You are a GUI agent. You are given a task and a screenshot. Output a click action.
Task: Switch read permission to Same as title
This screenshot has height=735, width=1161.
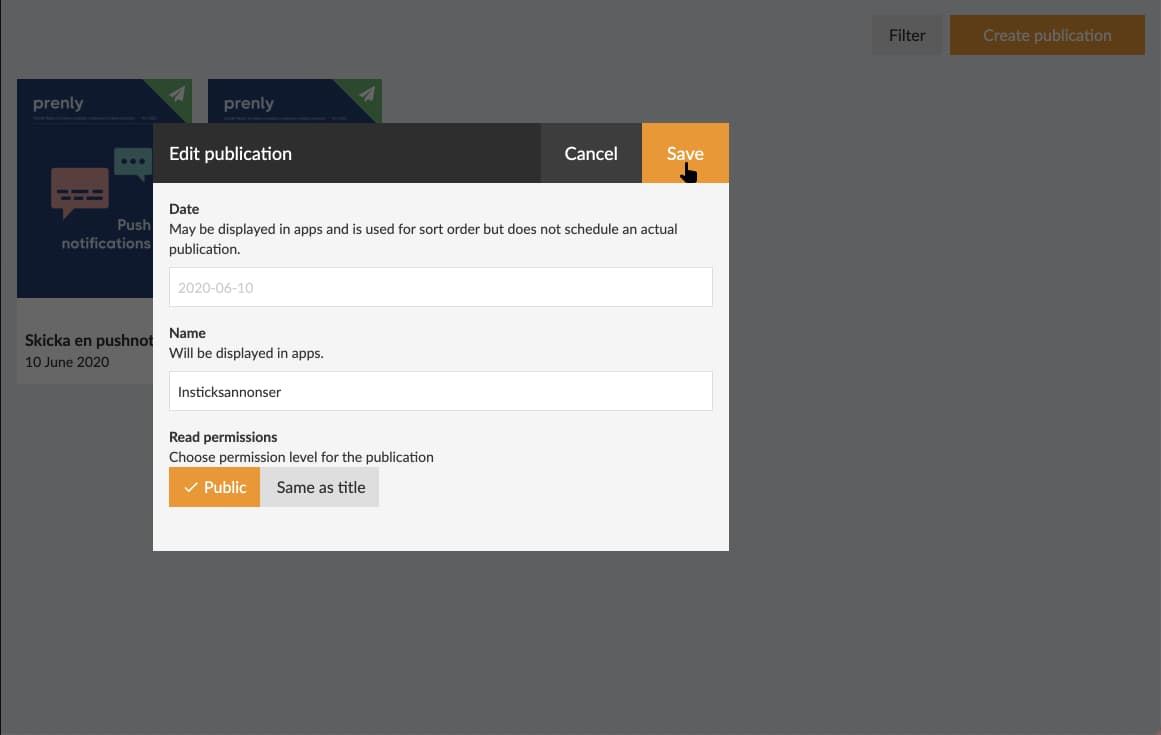[x=320, y=488]
